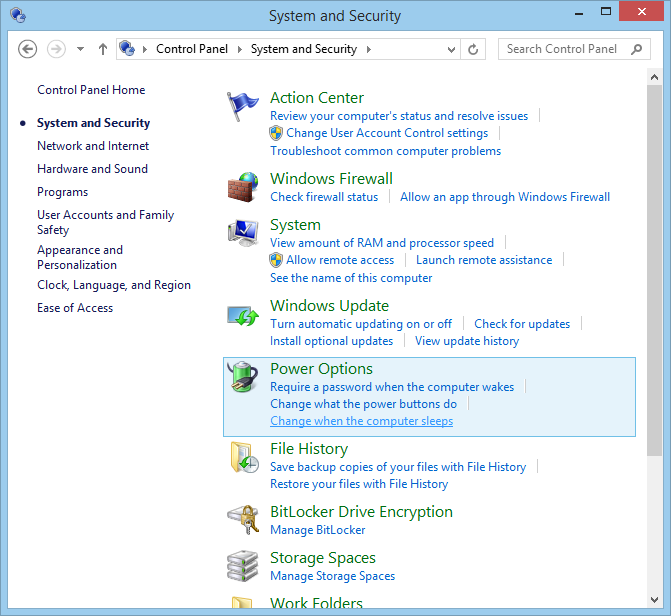Viewport: 671px width, 616px height.
Task: Click the search magnifier icon
Action: point(636,49)
